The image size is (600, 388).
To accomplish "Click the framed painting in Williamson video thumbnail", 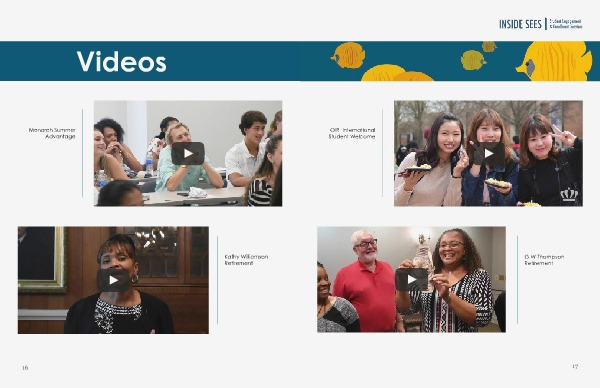I will [41, 259].
